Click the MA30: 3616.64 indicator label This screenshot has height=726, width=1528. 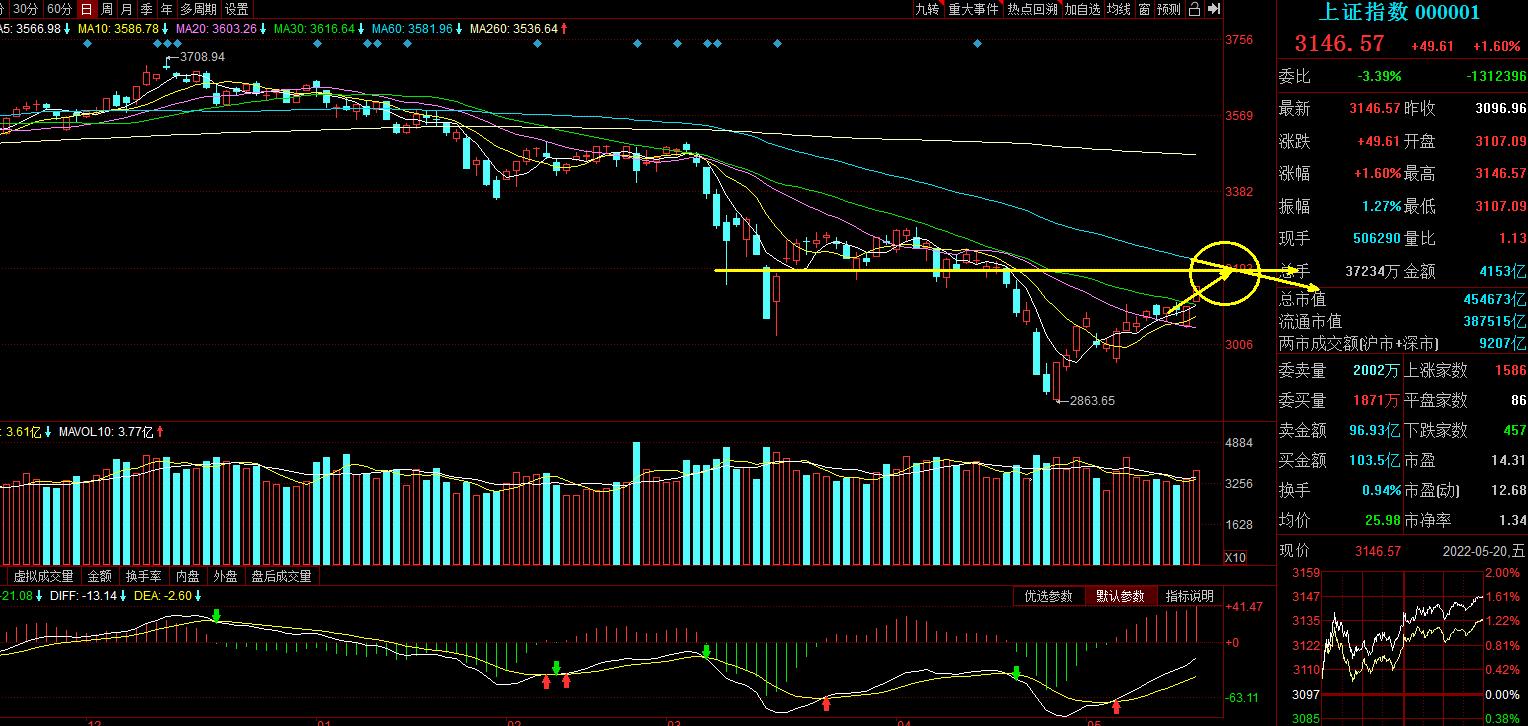point(314,28)
